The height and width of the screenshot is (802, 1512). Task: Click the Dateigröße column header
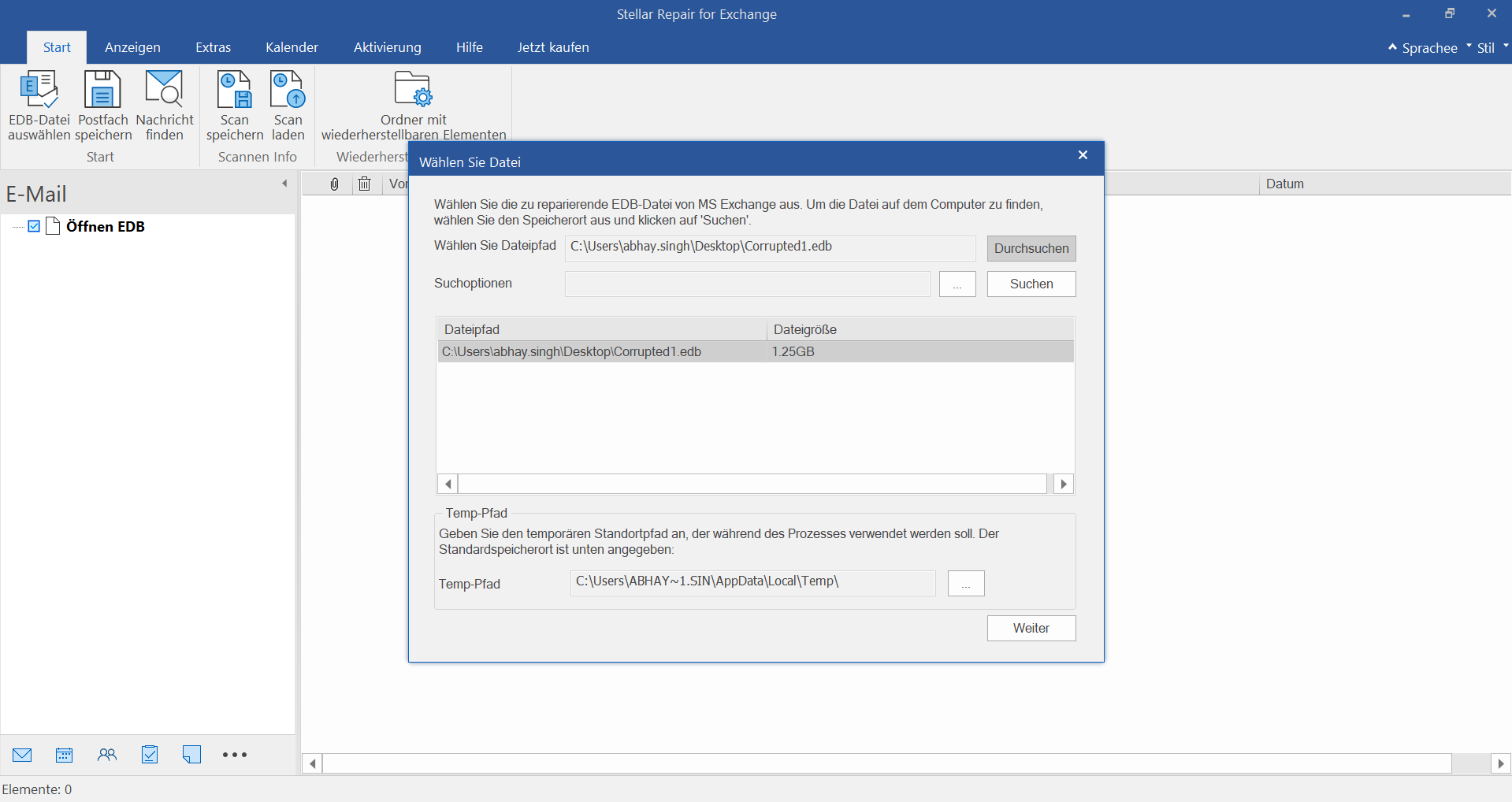[919, 329]
